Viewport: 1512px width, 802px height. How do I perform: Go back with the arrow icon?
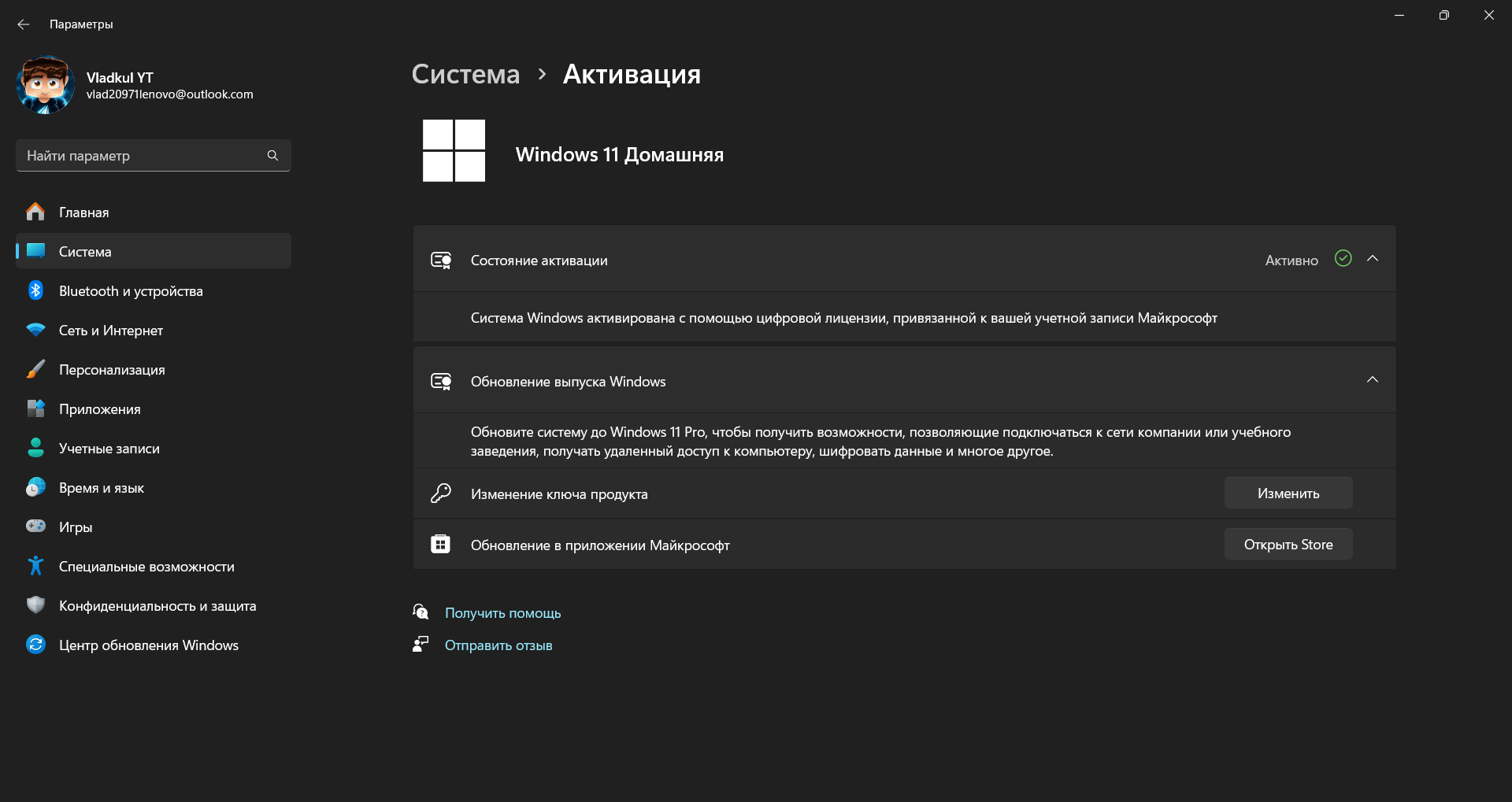[24, 24]
